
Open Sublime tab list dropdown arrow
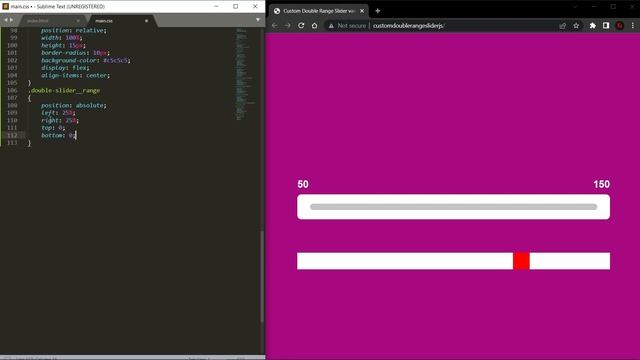[258, 20]
